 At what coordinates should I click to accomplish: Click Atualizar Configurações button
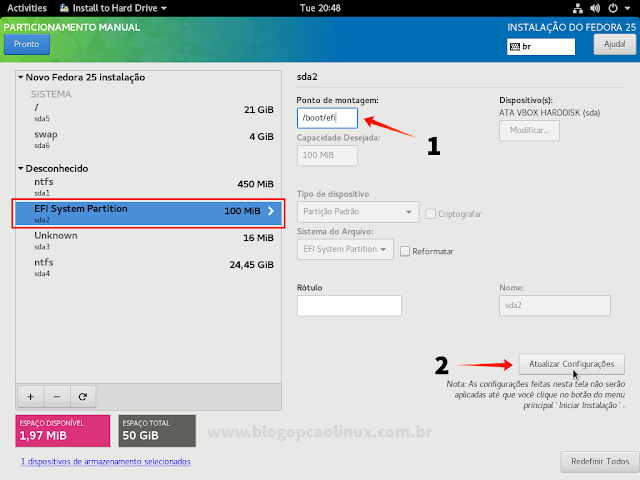[571, 364]
